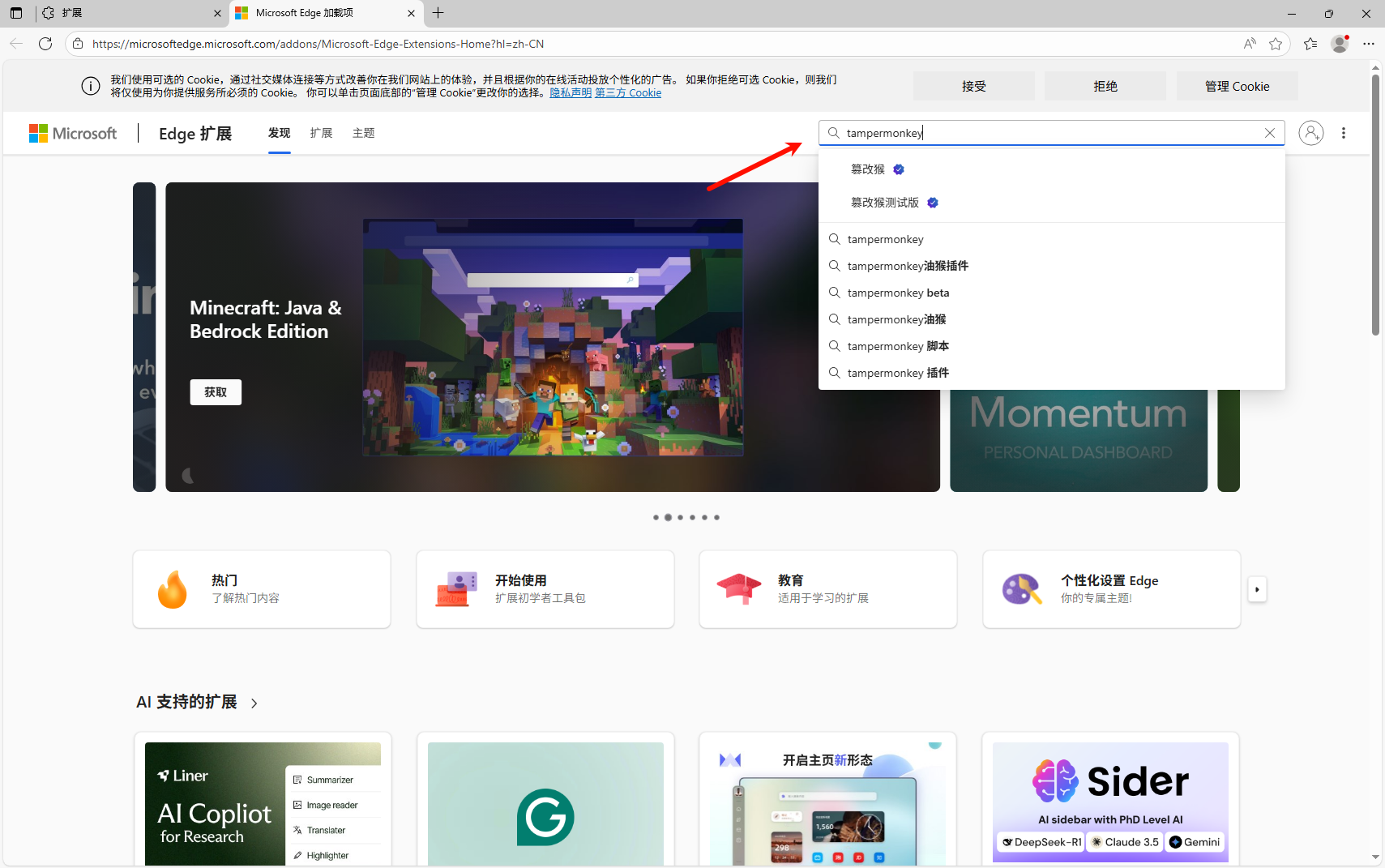Open the favorites list toolbar icon
The image size is (1385, 868).
[1310, 44]
